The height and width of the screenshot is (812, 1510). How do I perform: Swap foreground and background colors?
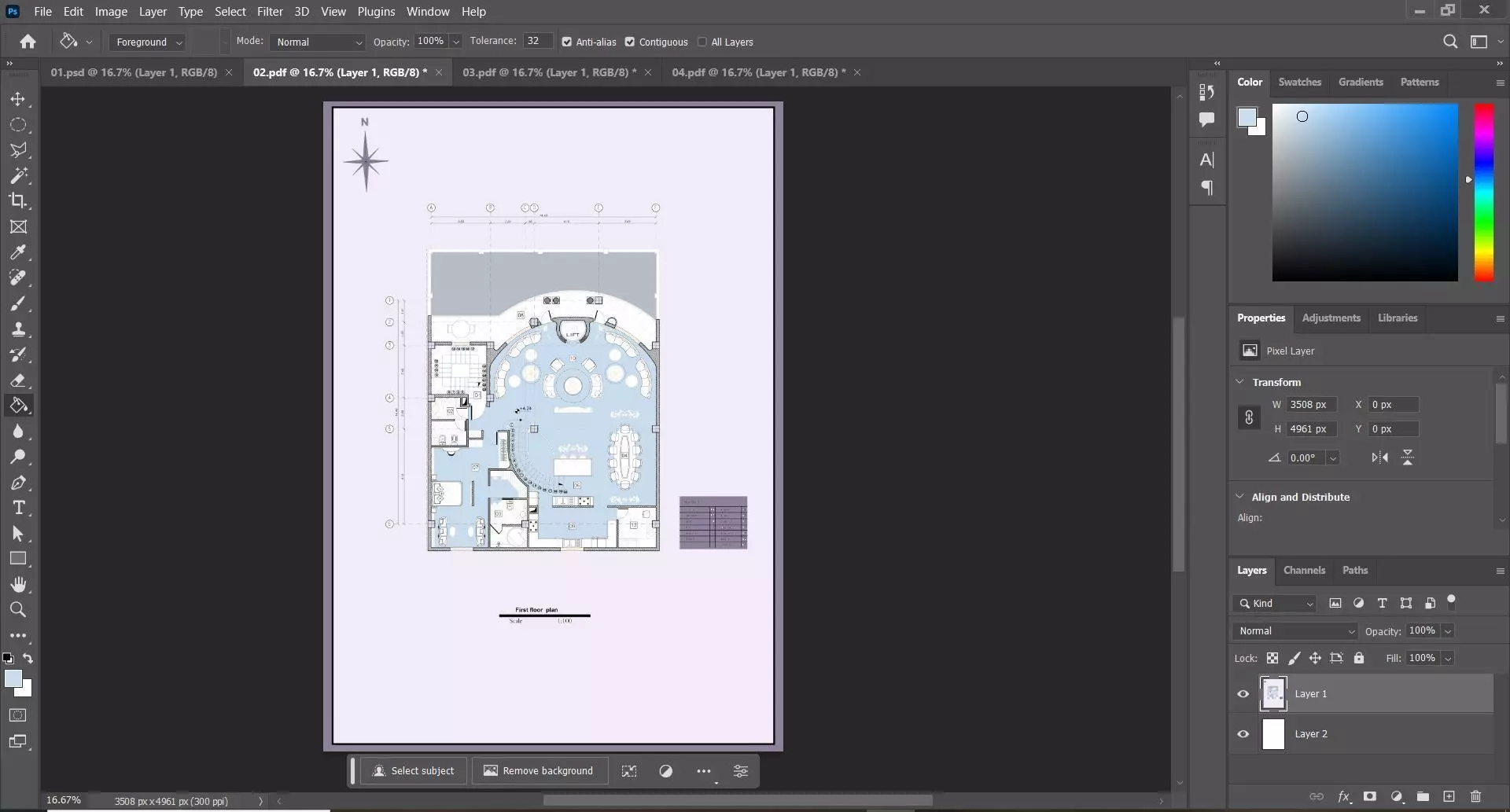(x=28, y=658)
